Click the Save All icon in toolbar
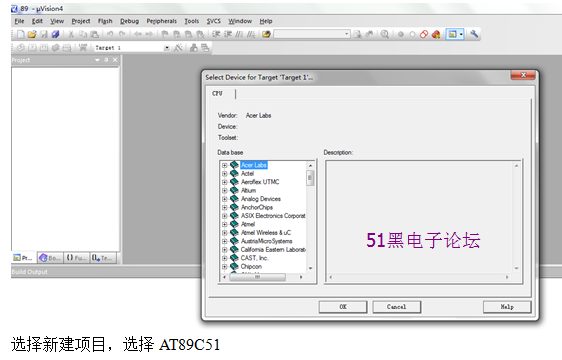The width and height of the screenshot is (562, 360). click(x=55, y=34)
